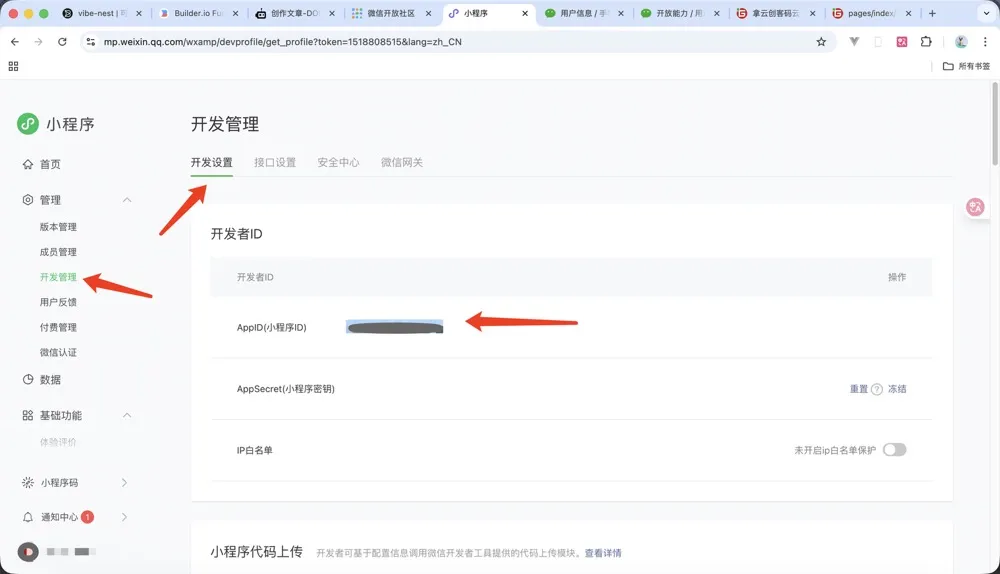Image resolution: width=1000 pixels, height=574 pixels.
Task: Open 用户反馈 in the sidebar
Action: pos(58,302)
